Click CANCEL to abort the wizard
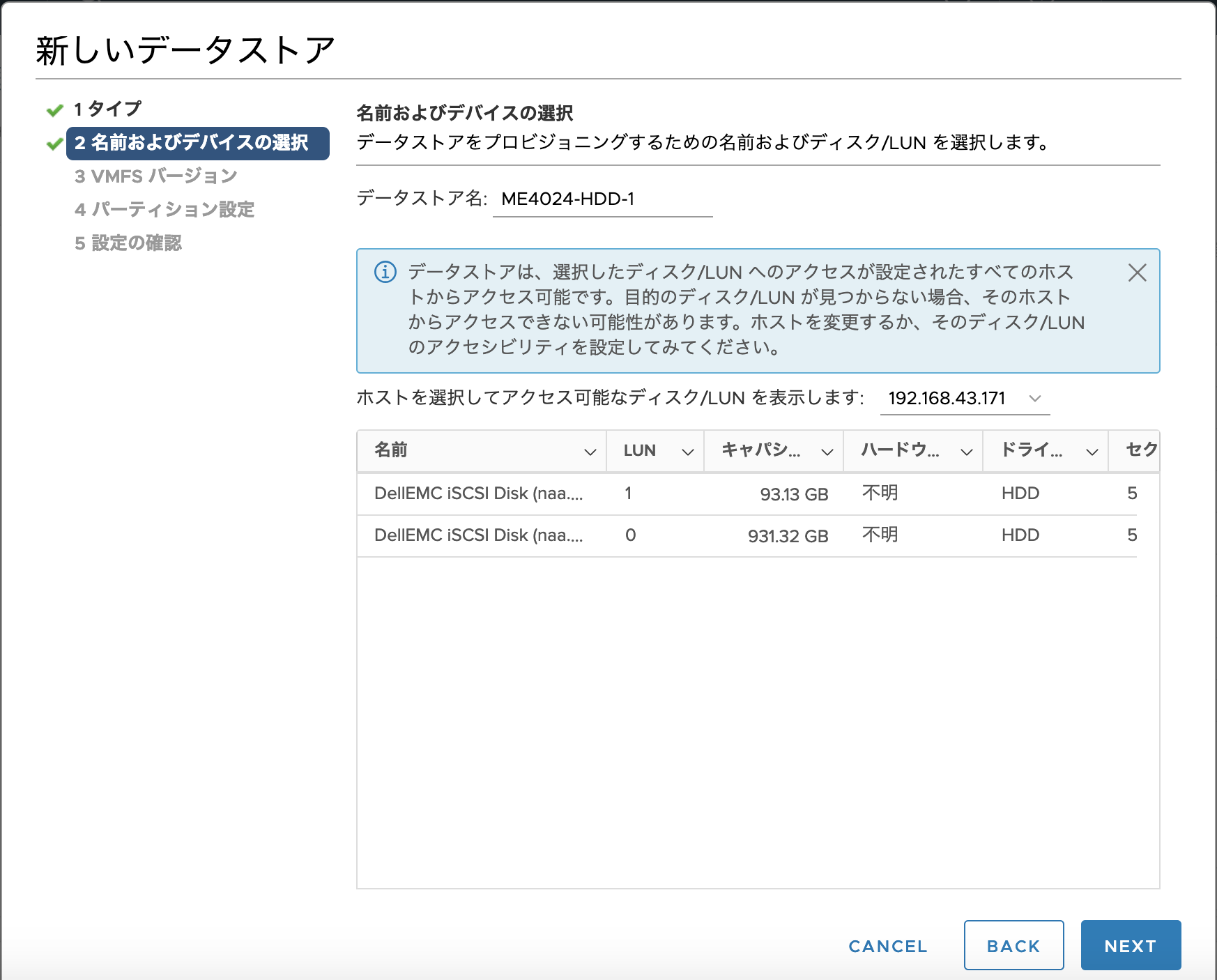The height and width of the screenshot is (980, 1217). (x=887, y=946)
